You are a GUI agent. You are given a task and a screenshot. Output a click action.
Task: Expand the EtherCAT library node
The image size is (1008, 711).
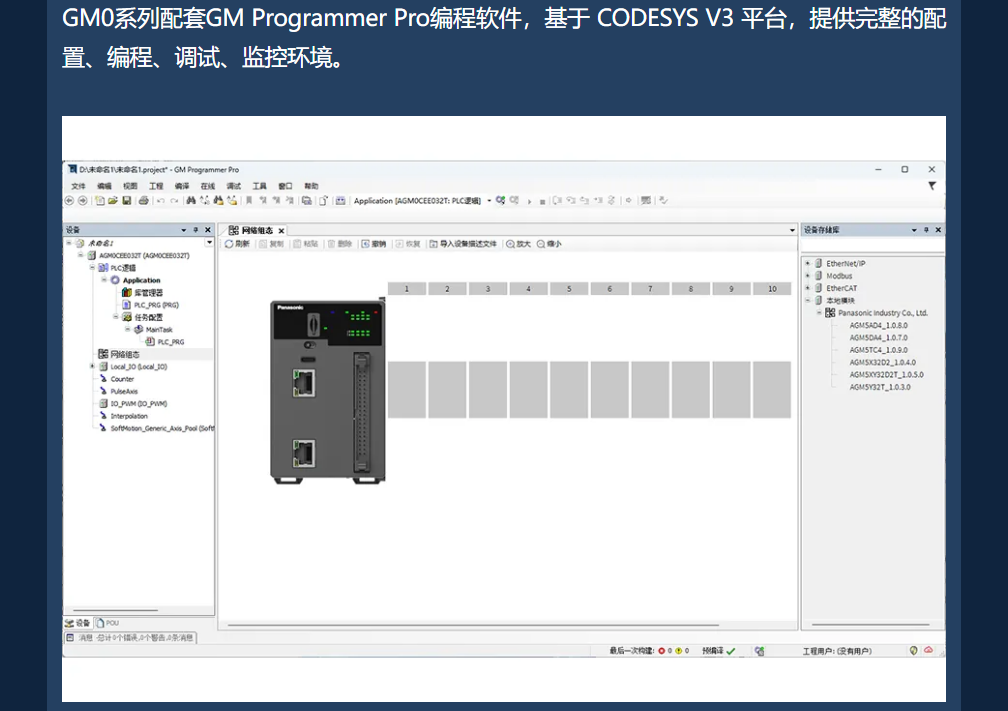coord(808,287)
